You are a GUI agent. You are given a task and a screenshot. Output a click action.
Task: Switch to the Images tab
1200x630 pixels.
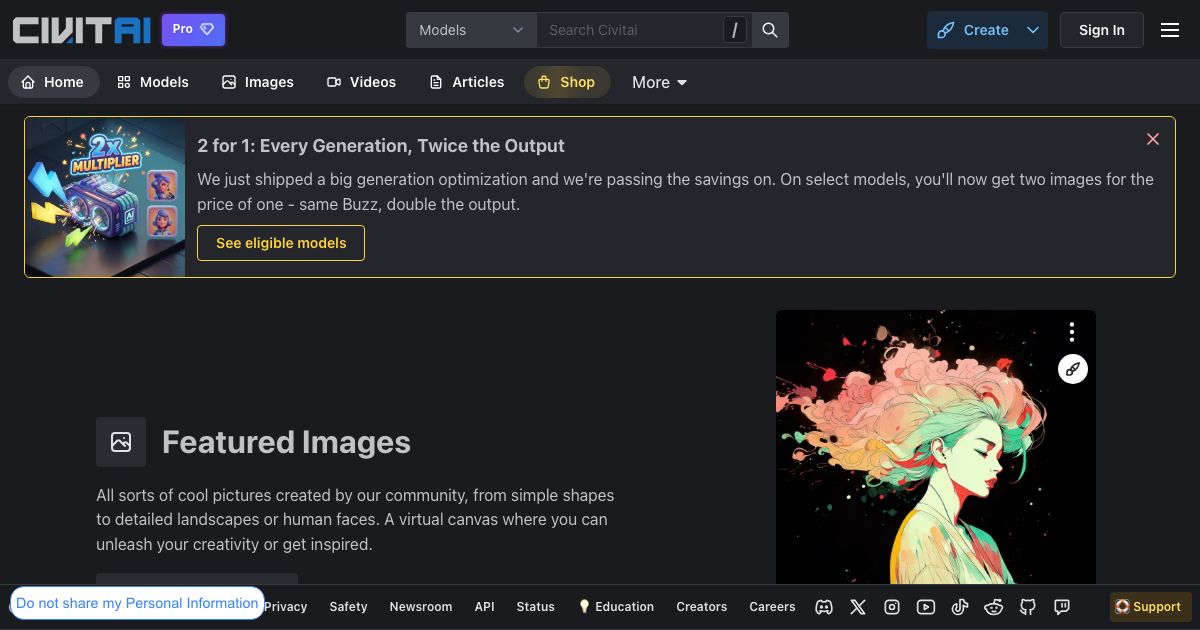pyautogui.click(x=258, y=82)
